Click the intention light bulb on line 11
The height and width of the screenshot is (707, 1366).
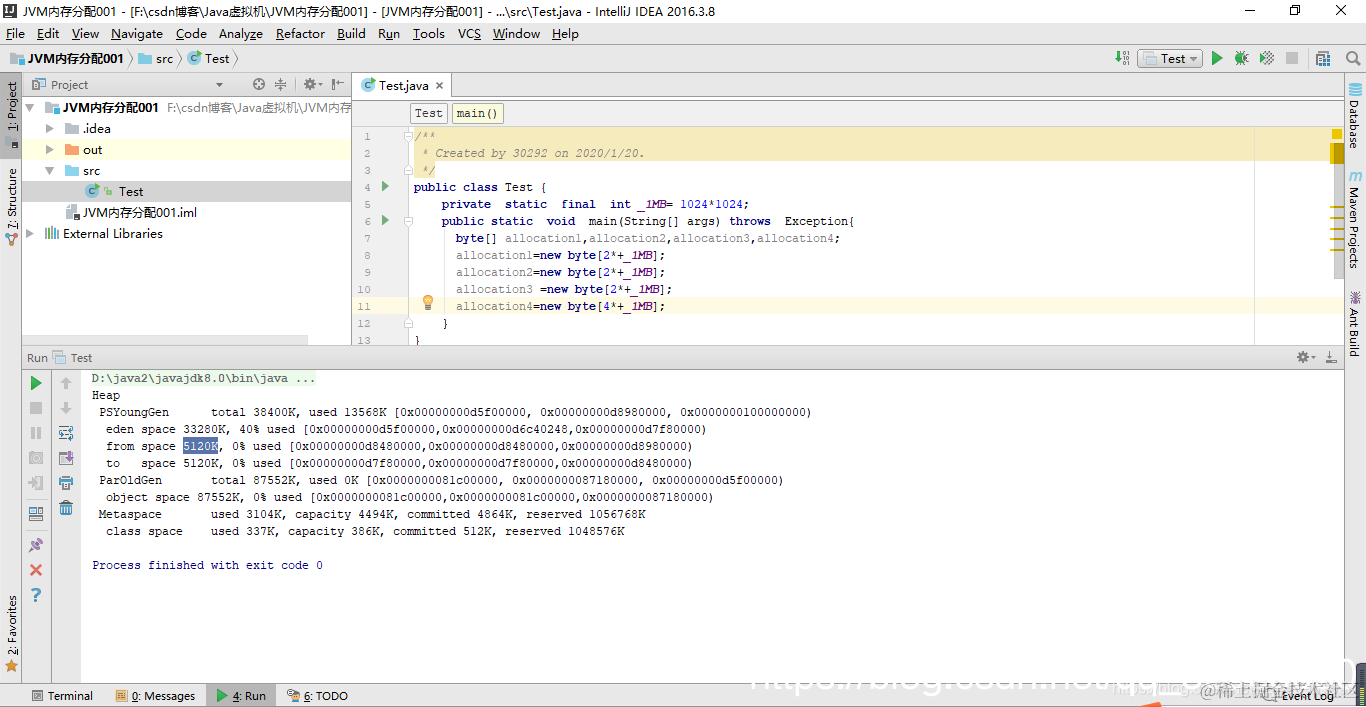[428, 302]
